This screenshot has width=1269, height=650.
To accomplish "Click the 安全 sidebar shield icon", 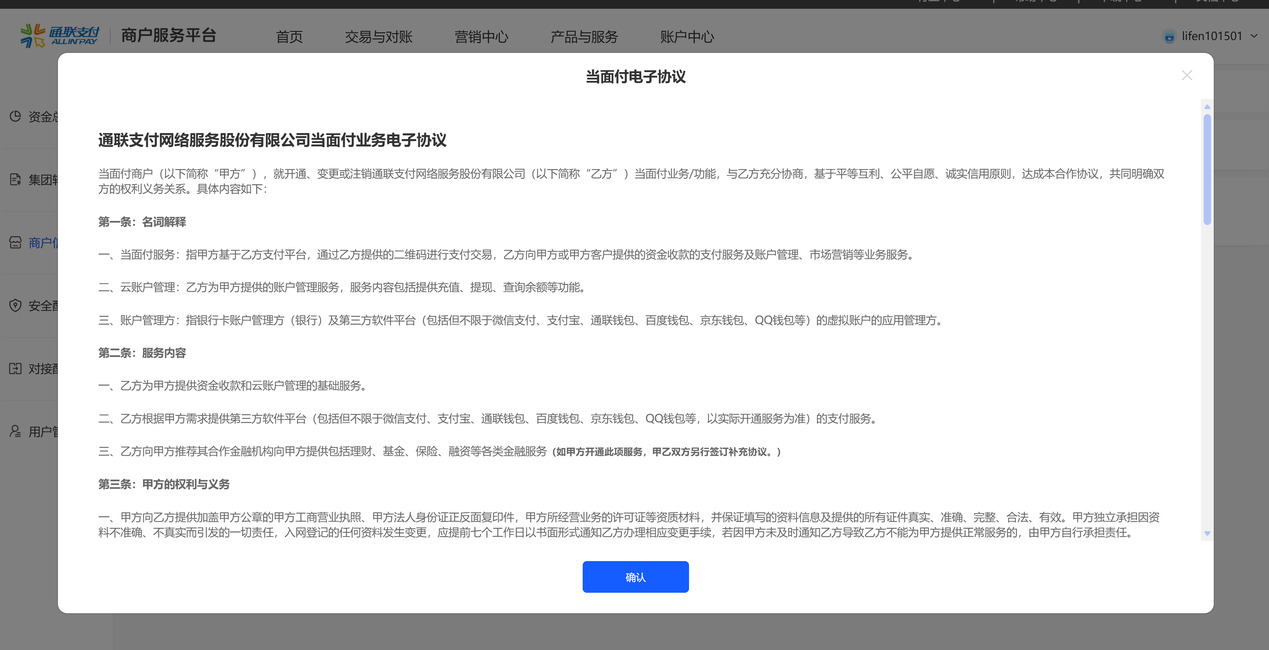I will (15, 306).
